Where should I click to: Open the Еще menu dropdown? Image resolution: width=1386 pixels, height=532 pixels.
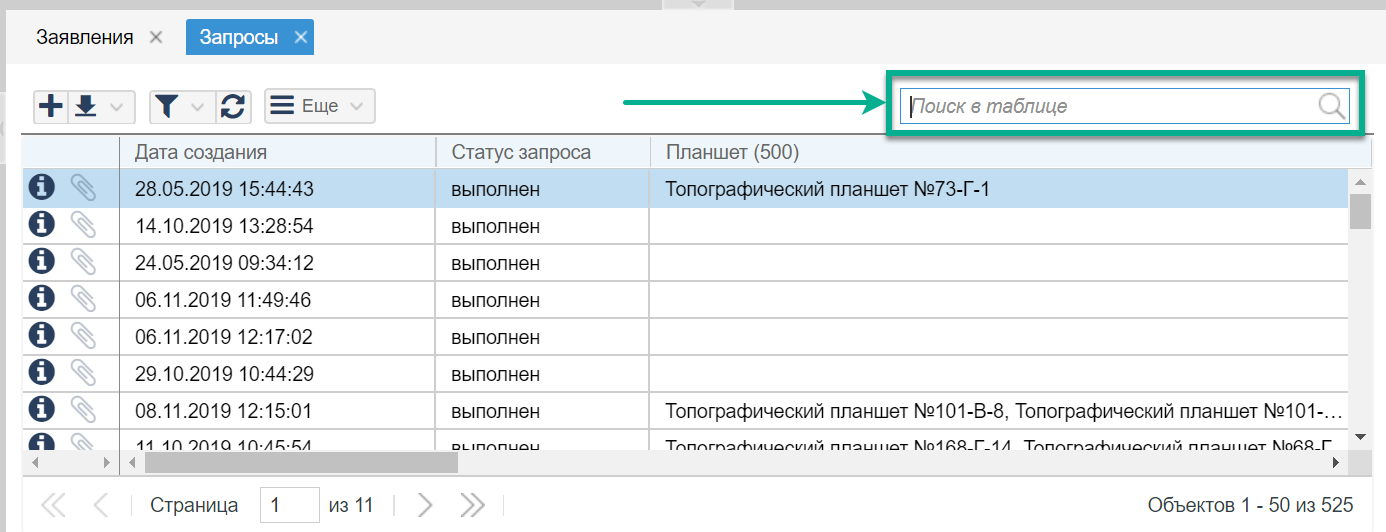coord(320,106)
